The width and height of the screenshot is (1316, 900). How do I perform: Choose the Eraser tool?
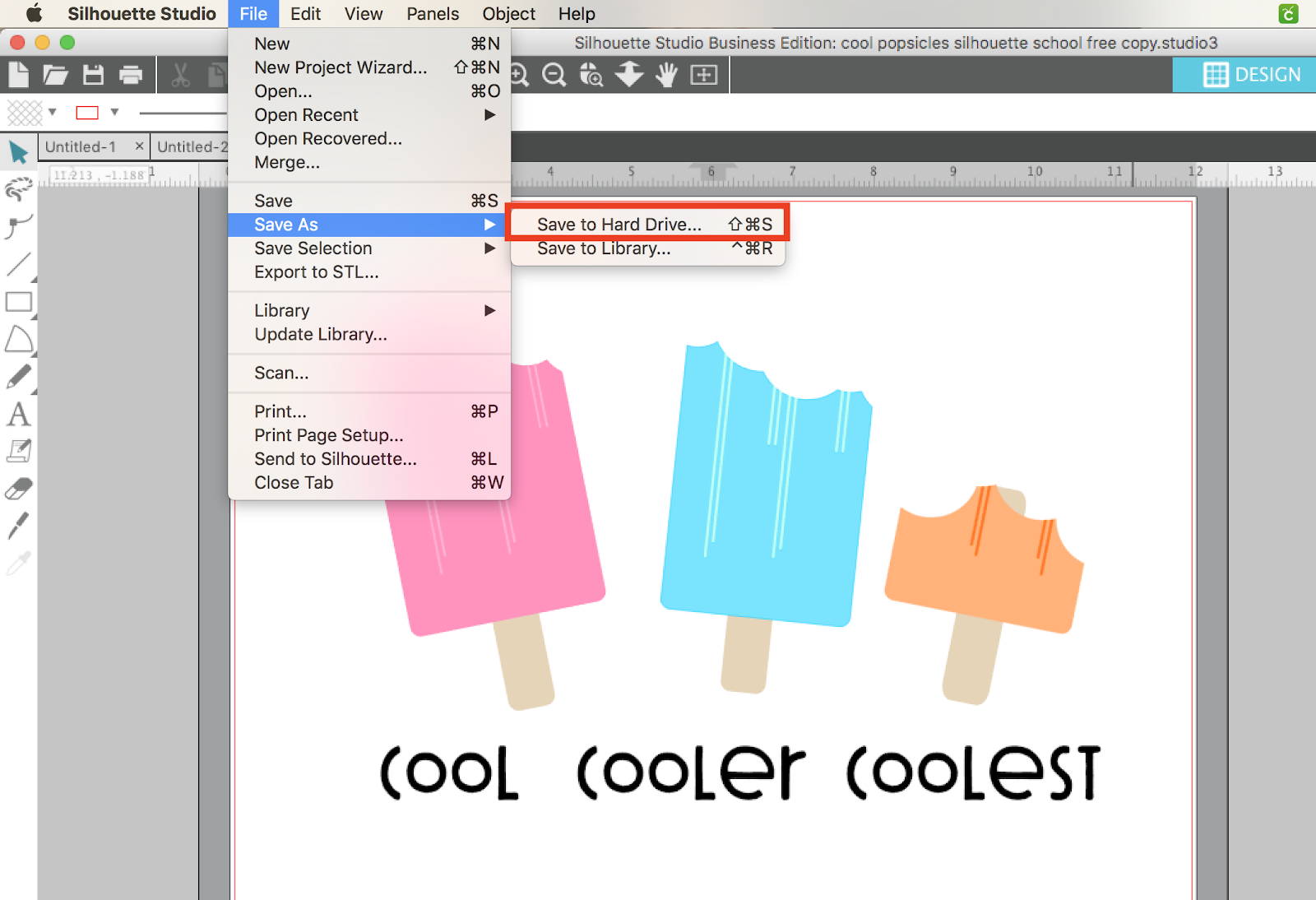(19, 489)
